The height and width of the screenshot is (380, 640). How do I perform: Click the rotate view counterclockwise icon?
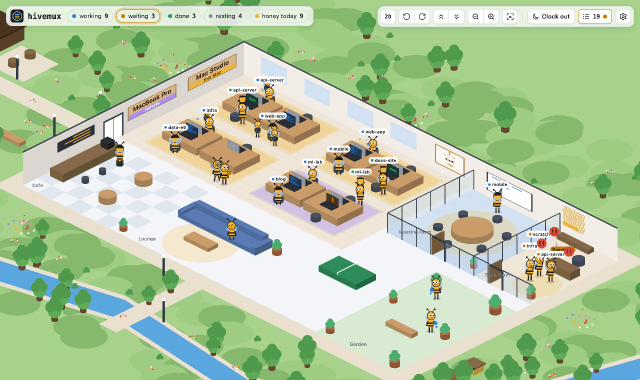pos(406,17)
